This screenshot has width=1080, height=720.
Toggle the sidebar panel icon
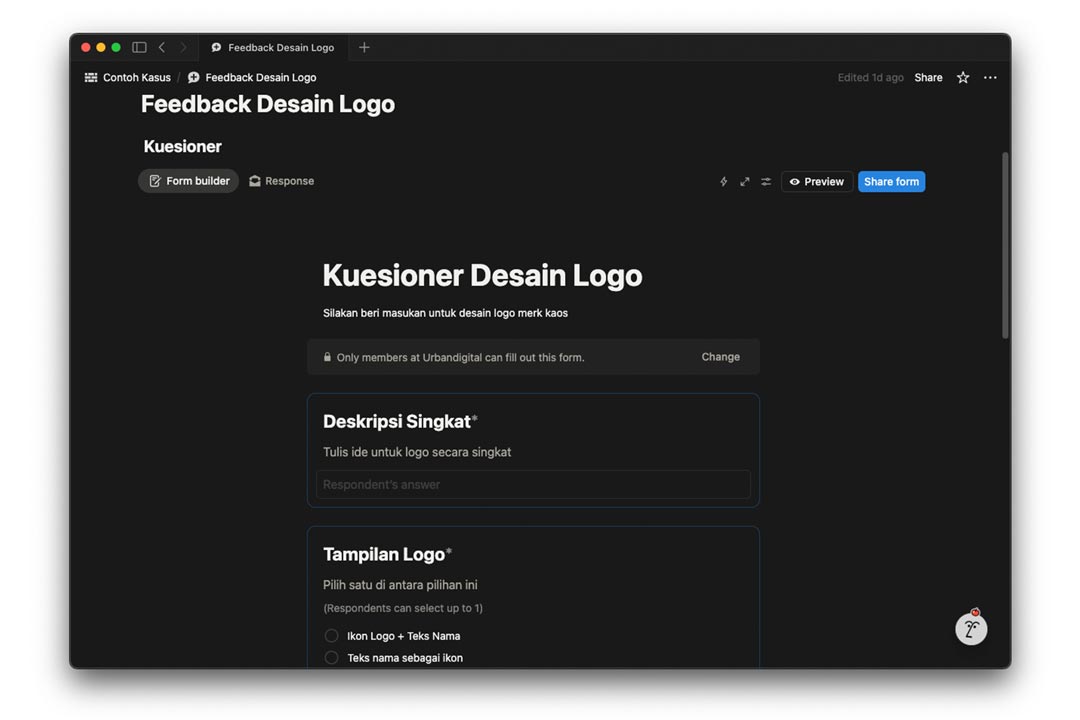click(x=139, y=47)
